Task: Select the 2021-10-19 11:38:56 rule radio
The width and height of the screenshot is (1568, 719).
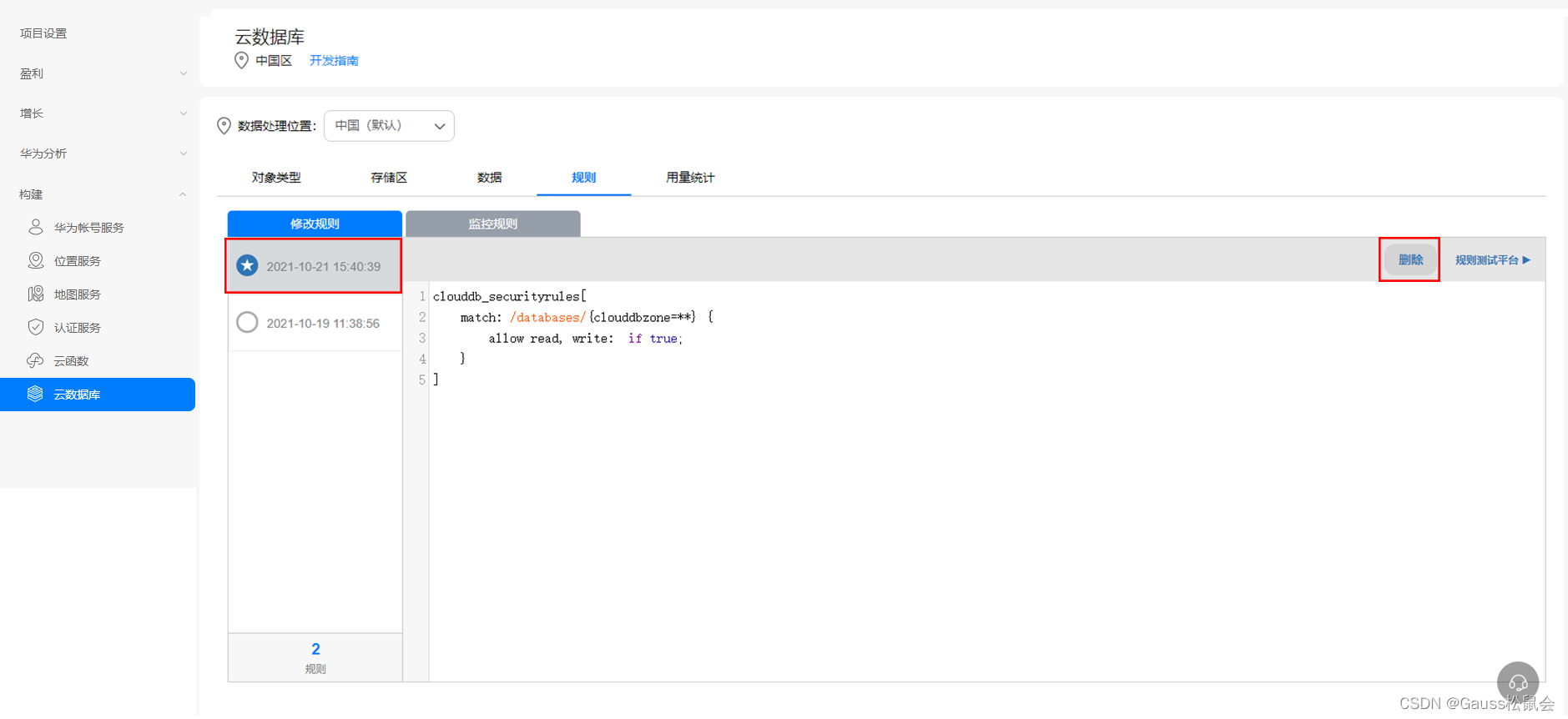Action: (x=247, y=322)
